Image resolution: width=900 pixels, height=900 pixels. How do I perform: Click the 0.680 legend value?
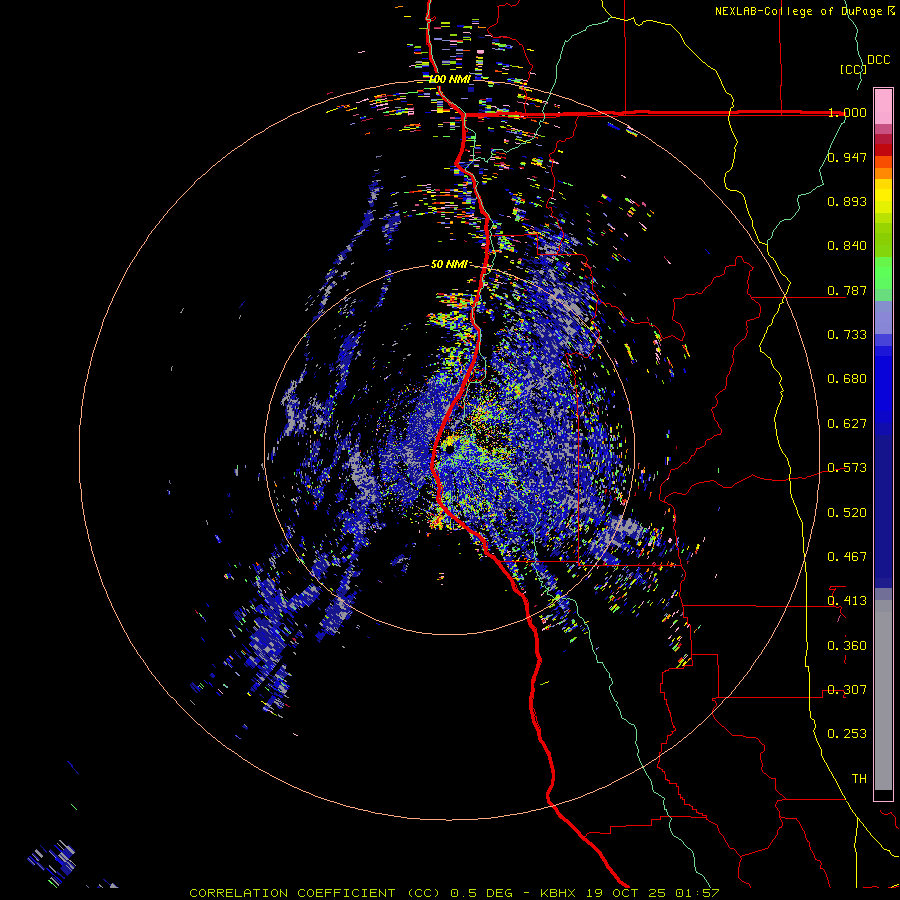[x=847, y=379]
